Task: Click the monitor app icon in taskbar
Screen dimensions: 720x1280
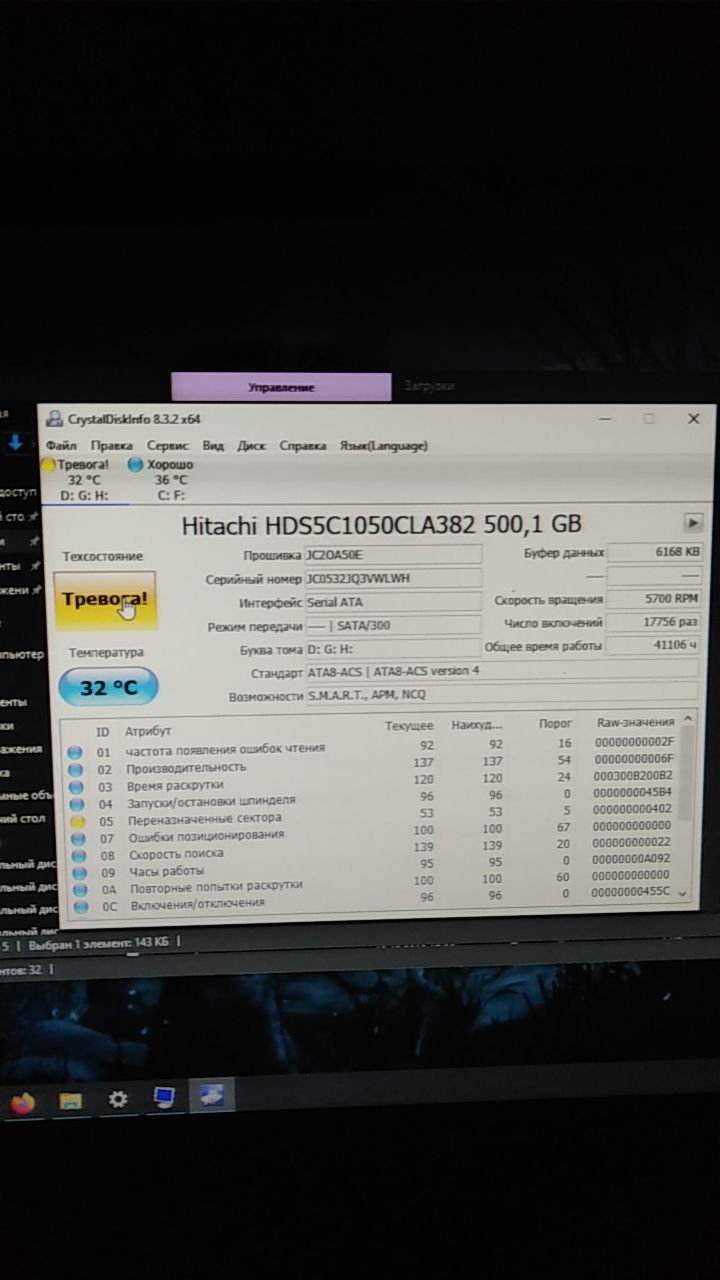Action: point(164,1097)
